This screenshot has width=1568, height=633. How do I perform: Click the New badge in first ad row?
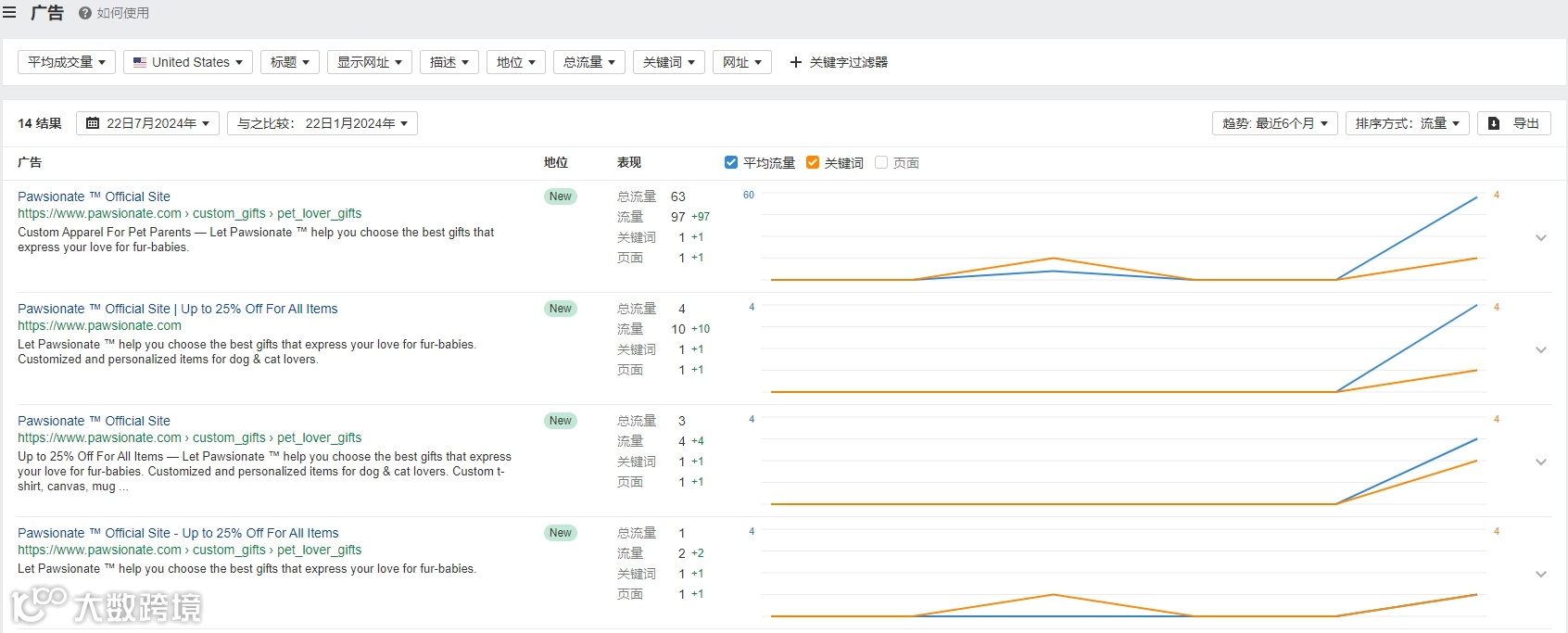pyautogui.click(x=561, y=196)
